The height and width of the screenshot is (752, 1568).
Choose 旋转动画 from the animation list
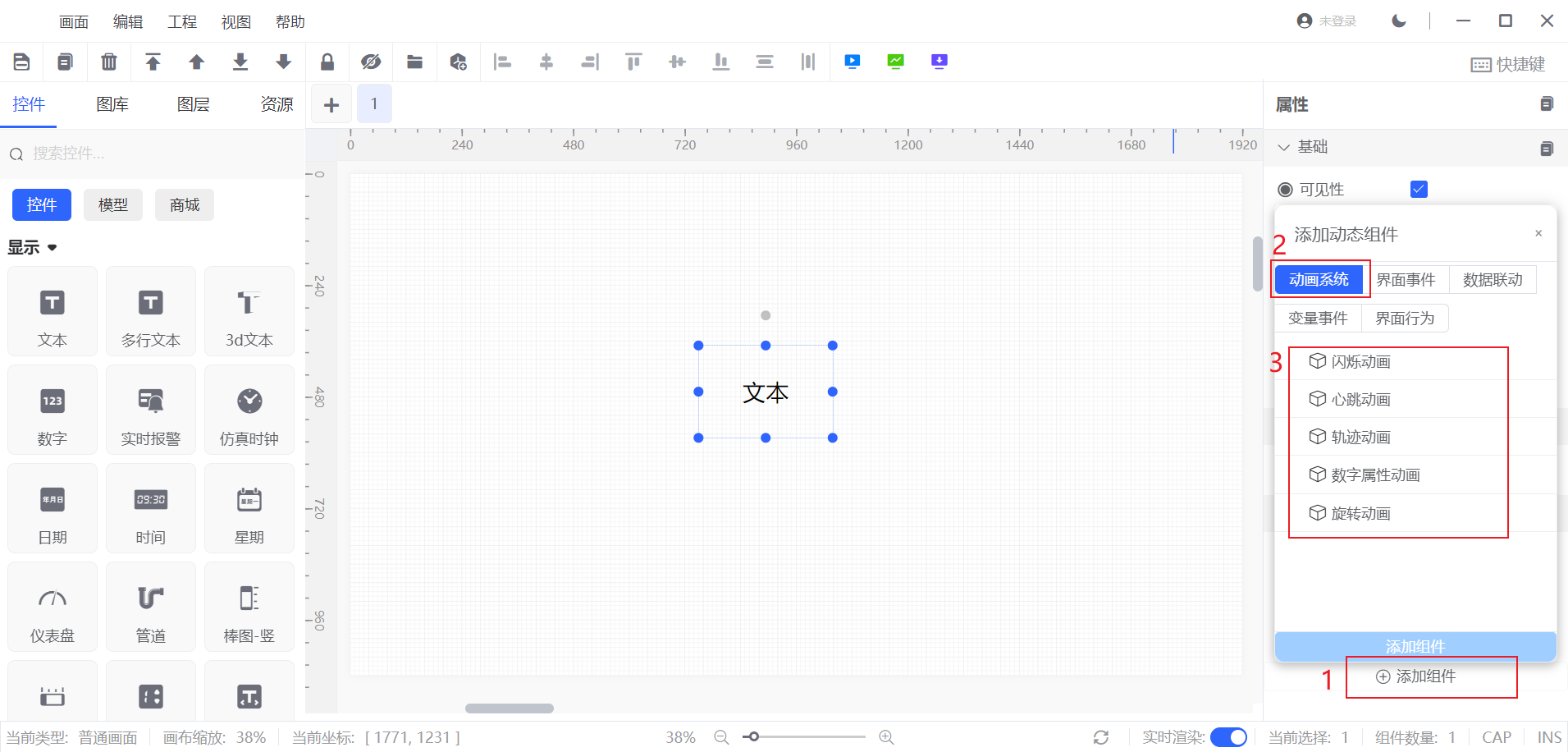tap(1360, 513)
